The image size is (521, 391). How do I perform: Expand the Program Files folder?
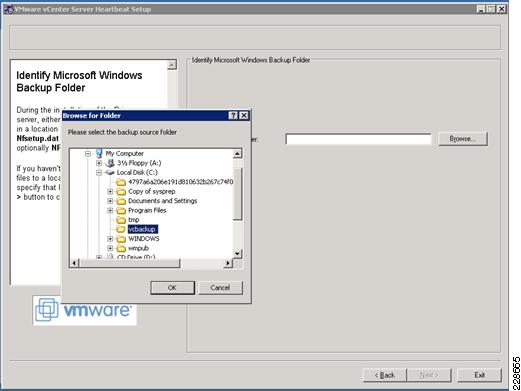[x=110, y=211]
